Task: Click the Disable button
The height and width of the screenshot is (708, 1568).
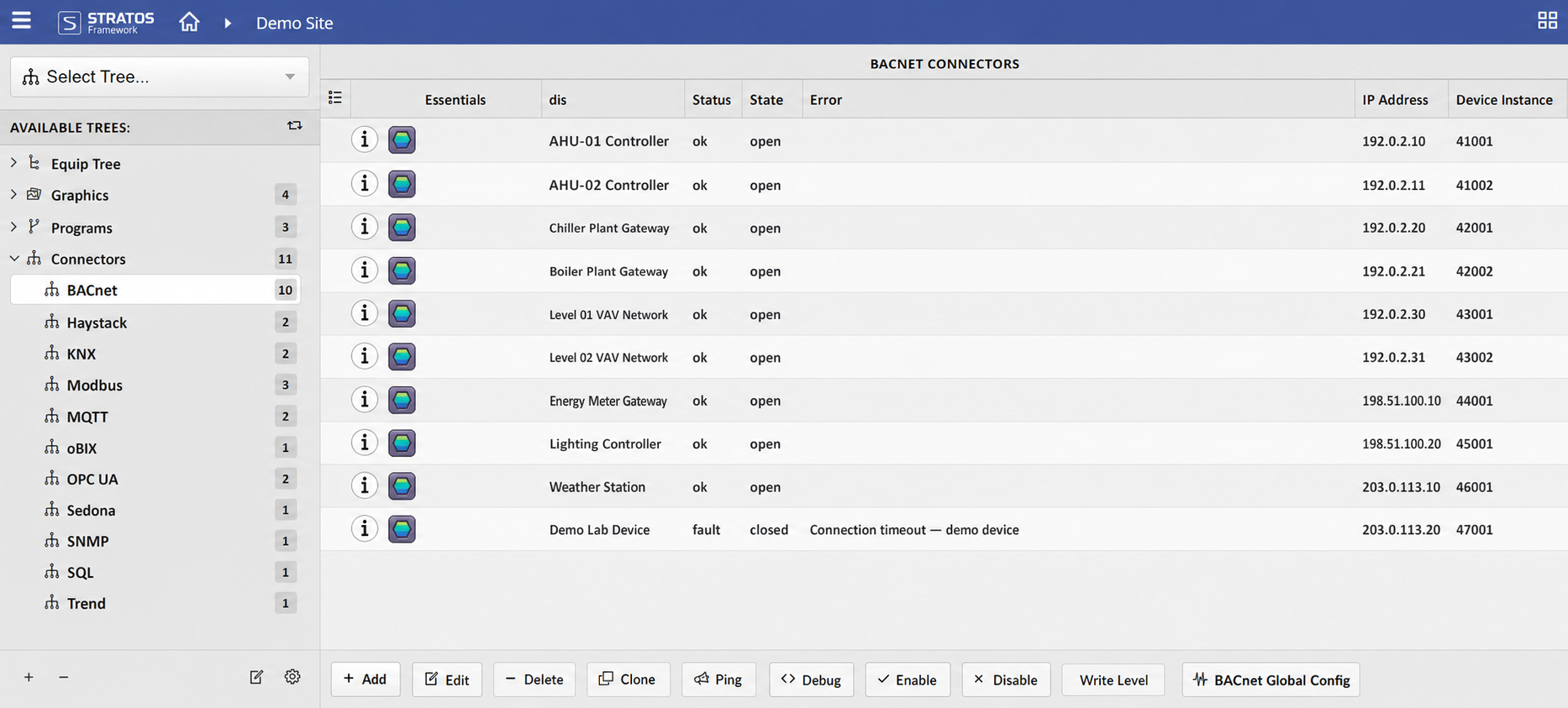Action: click(x=1006, y=679)
